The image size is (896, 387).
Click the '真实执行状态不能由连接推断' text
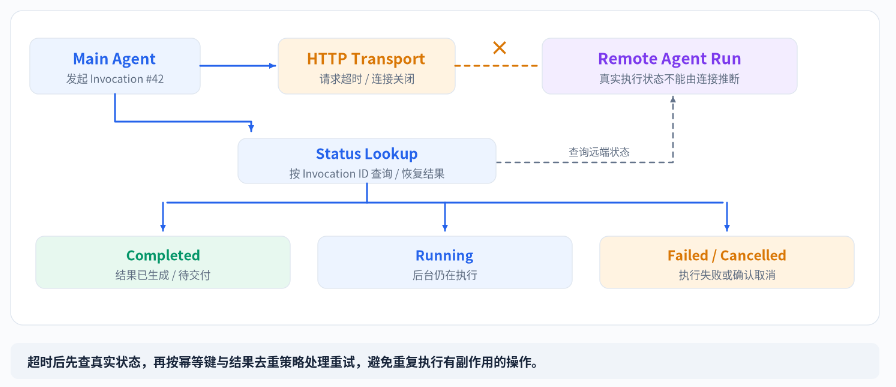(x=669, y=79)
